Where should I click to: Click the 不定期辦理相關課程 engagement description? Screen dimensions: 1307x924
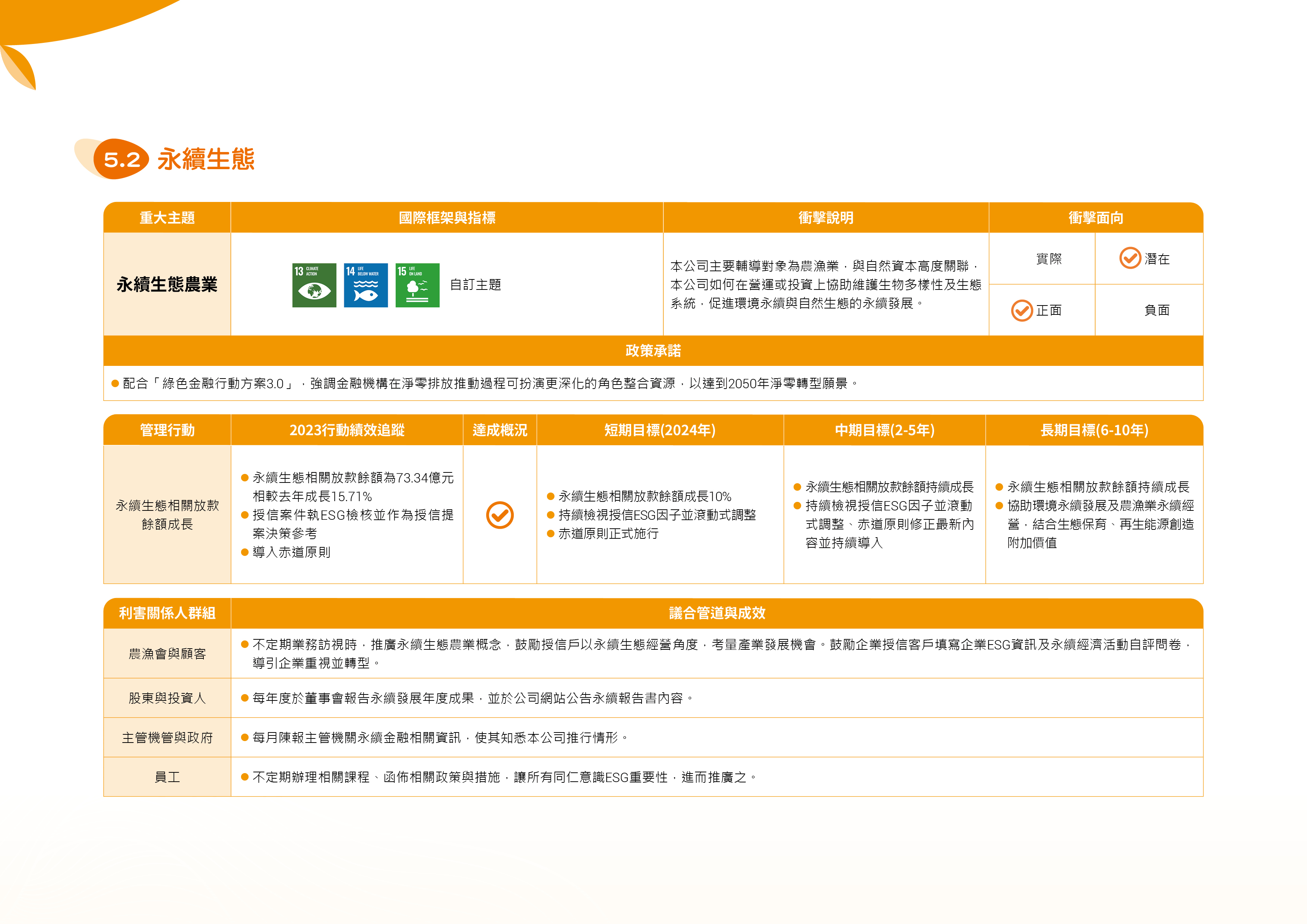point(499,777)
